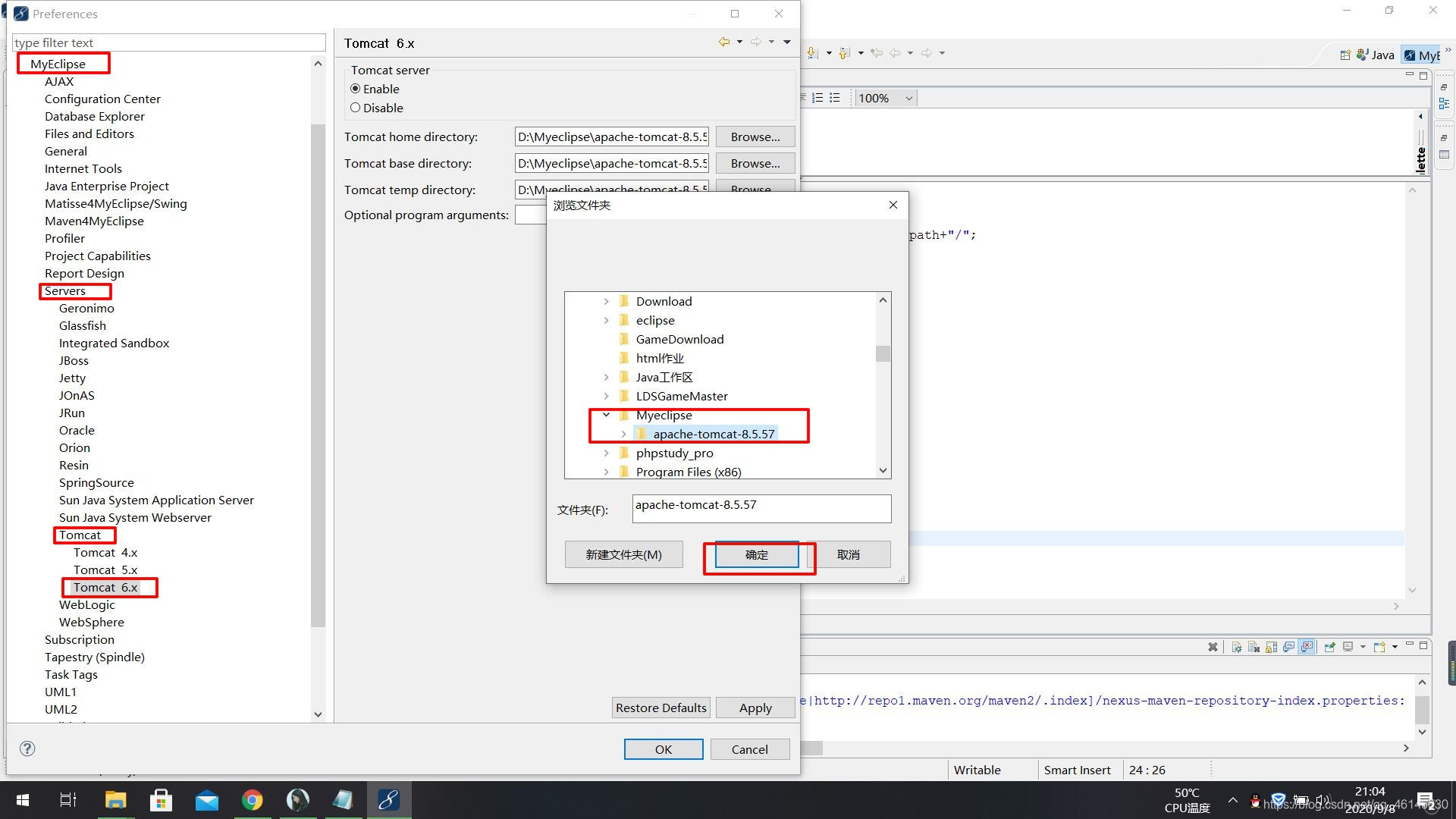Viewport: 1456px width, 819px height.
Task: Open Tomcat 5.x preferences page
Action: [105, 570]
